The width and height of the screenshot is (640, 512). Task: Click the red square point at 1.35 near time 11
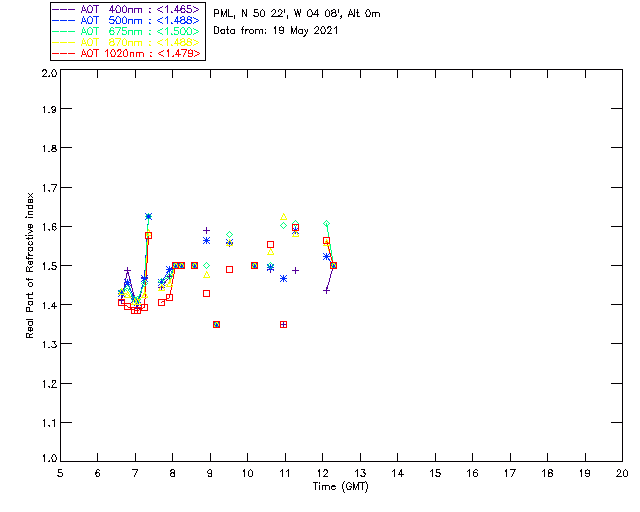284,325
